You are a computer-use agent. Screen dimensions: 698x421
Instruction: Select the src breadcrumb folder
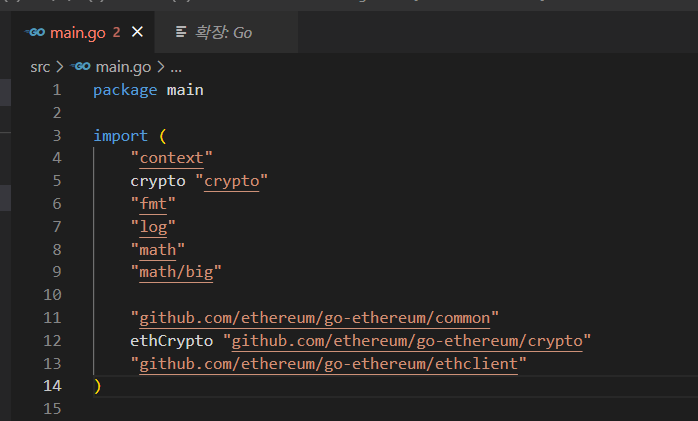[40, 67]
